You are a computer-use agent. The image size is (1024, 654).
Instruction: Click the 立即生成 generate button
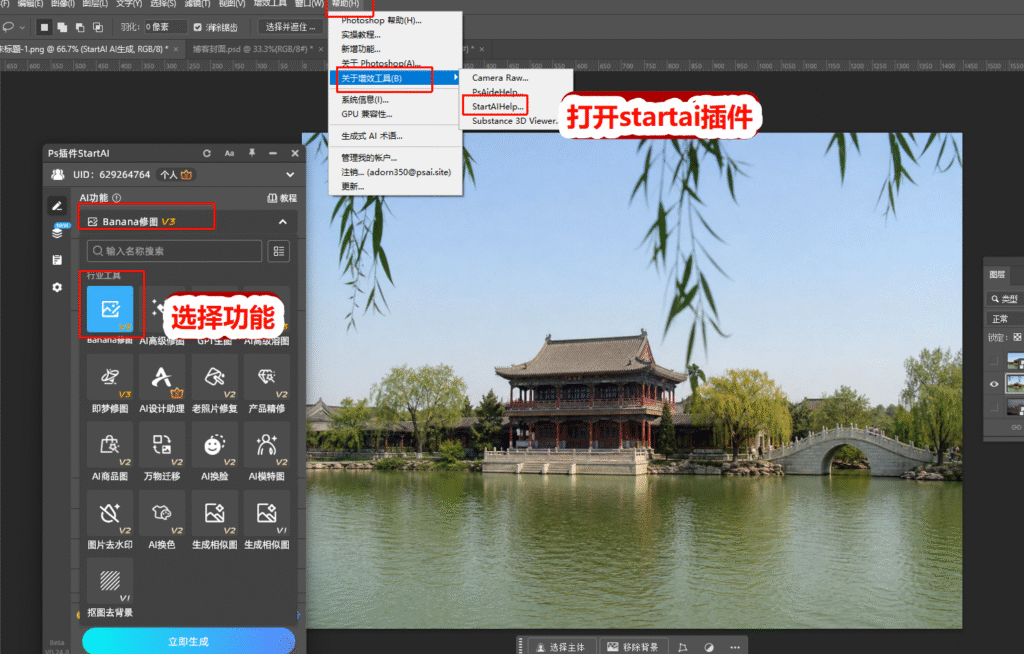click(x=188, y=642)
